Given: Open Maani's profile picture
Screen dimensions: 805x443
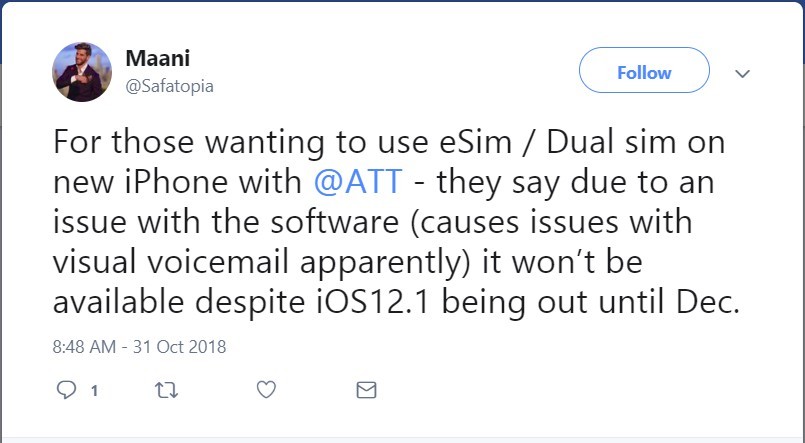Looking at the screenshot, I should click(x=81, y=72).
